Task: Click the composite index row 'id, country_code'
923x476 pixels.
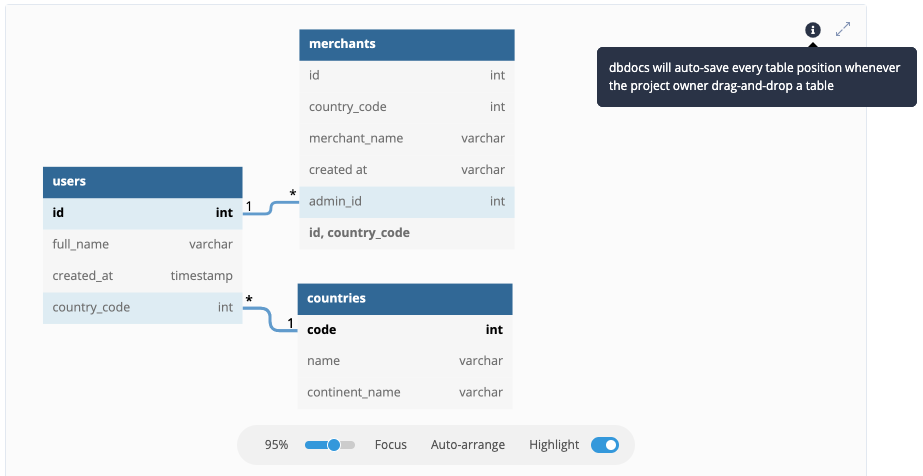Action: point(407,233)
